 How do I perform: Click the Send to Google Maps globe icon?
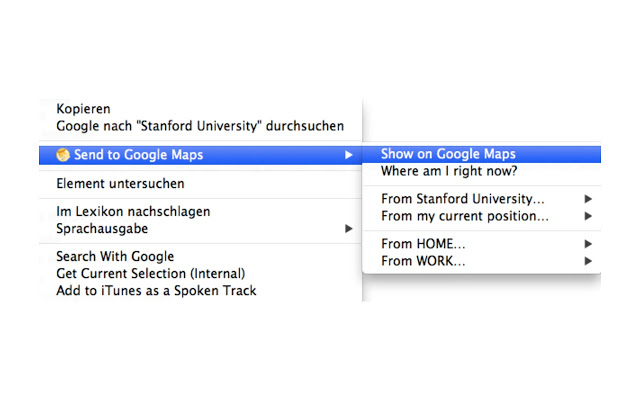[x=63, y=155]
